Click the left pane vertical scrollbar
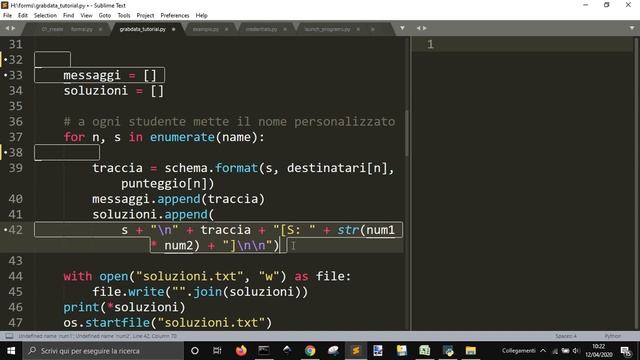The image size is (640, 360). 407,134
